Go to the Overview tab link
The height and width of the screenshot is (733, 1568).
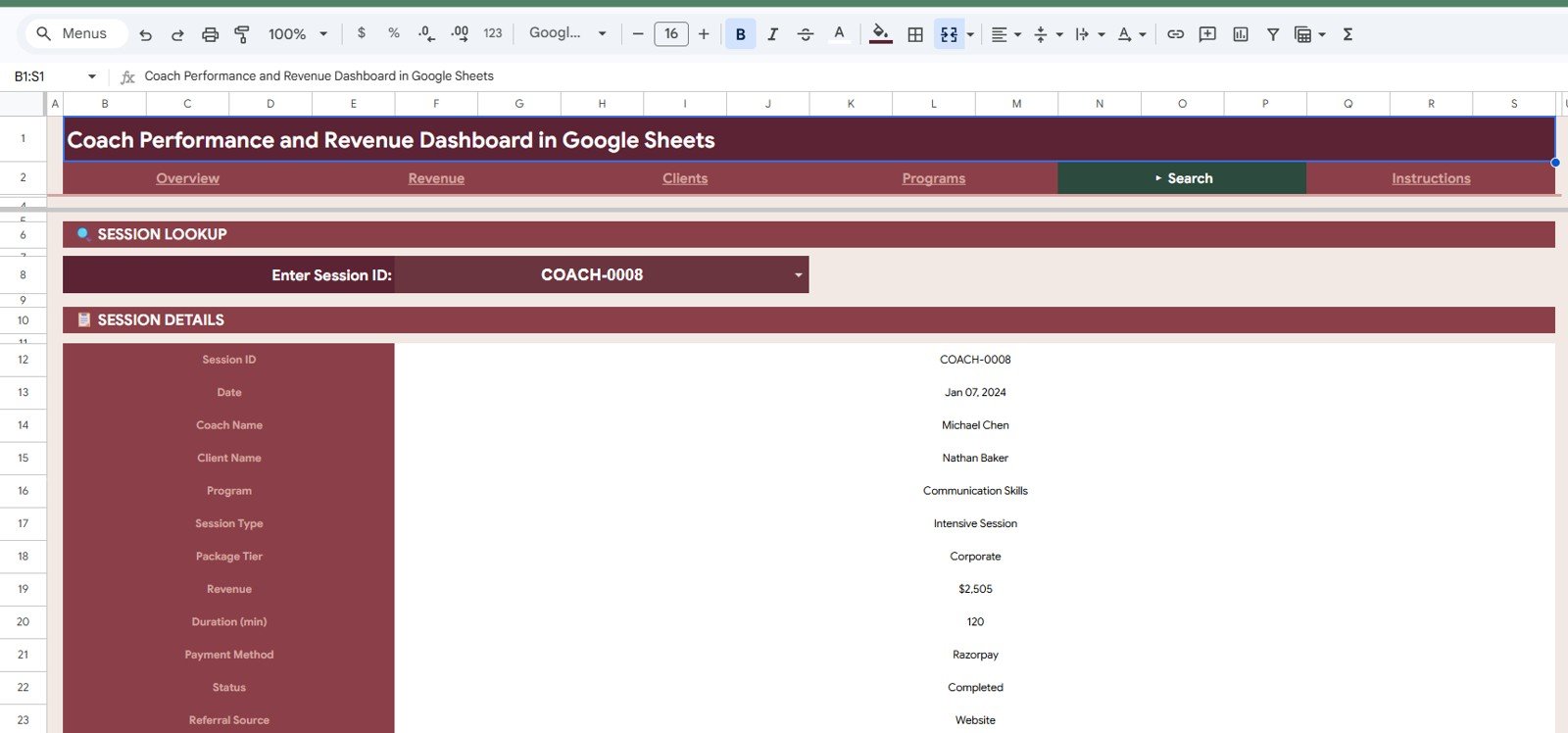(187, 178)
